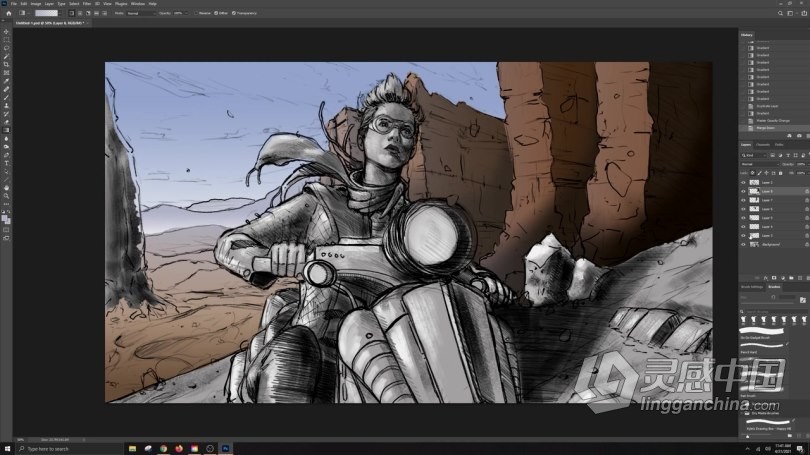Open the layer filter Kind dropdown
The image size is (810, 455).
click(x=753, y=155)
